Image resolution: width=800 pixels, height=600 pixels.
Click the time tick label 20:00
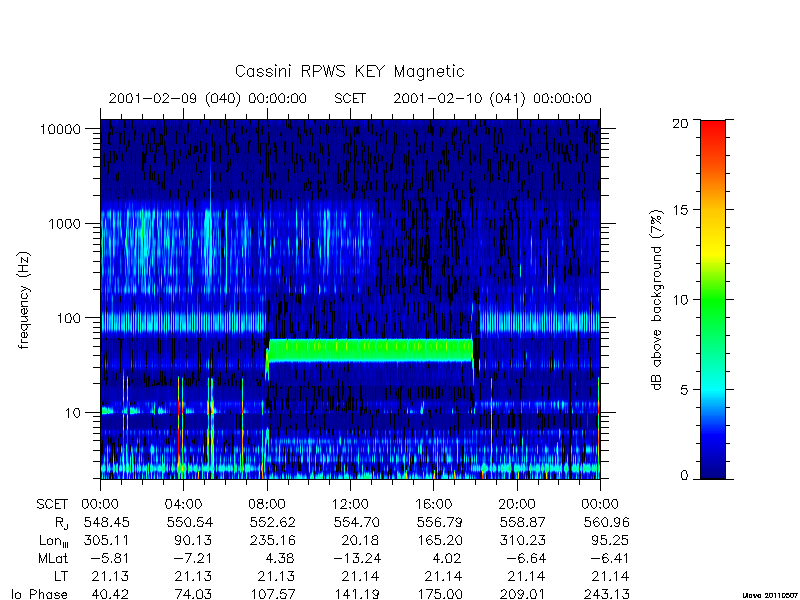point(516,504)
